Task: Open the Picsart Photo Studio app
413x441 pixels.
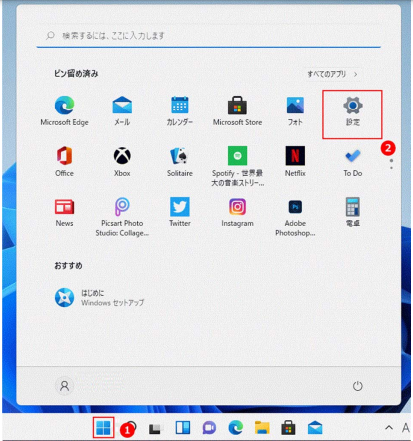Action: pyautogui.click(x=122, y=217)
